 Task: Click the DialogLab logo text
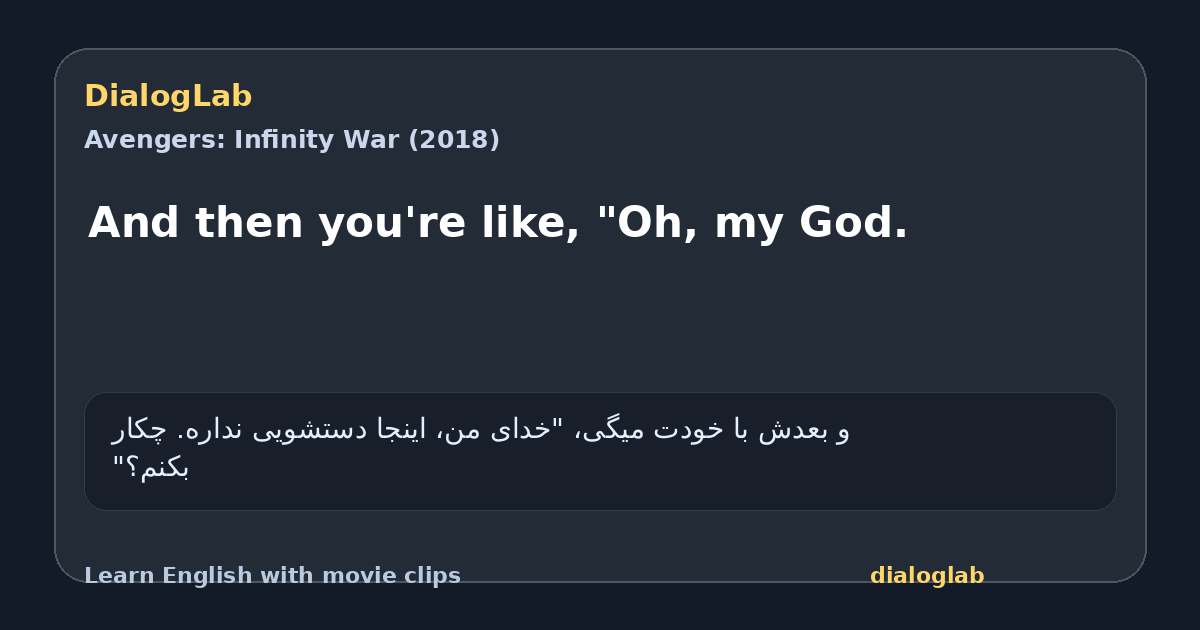coord(168,97)
